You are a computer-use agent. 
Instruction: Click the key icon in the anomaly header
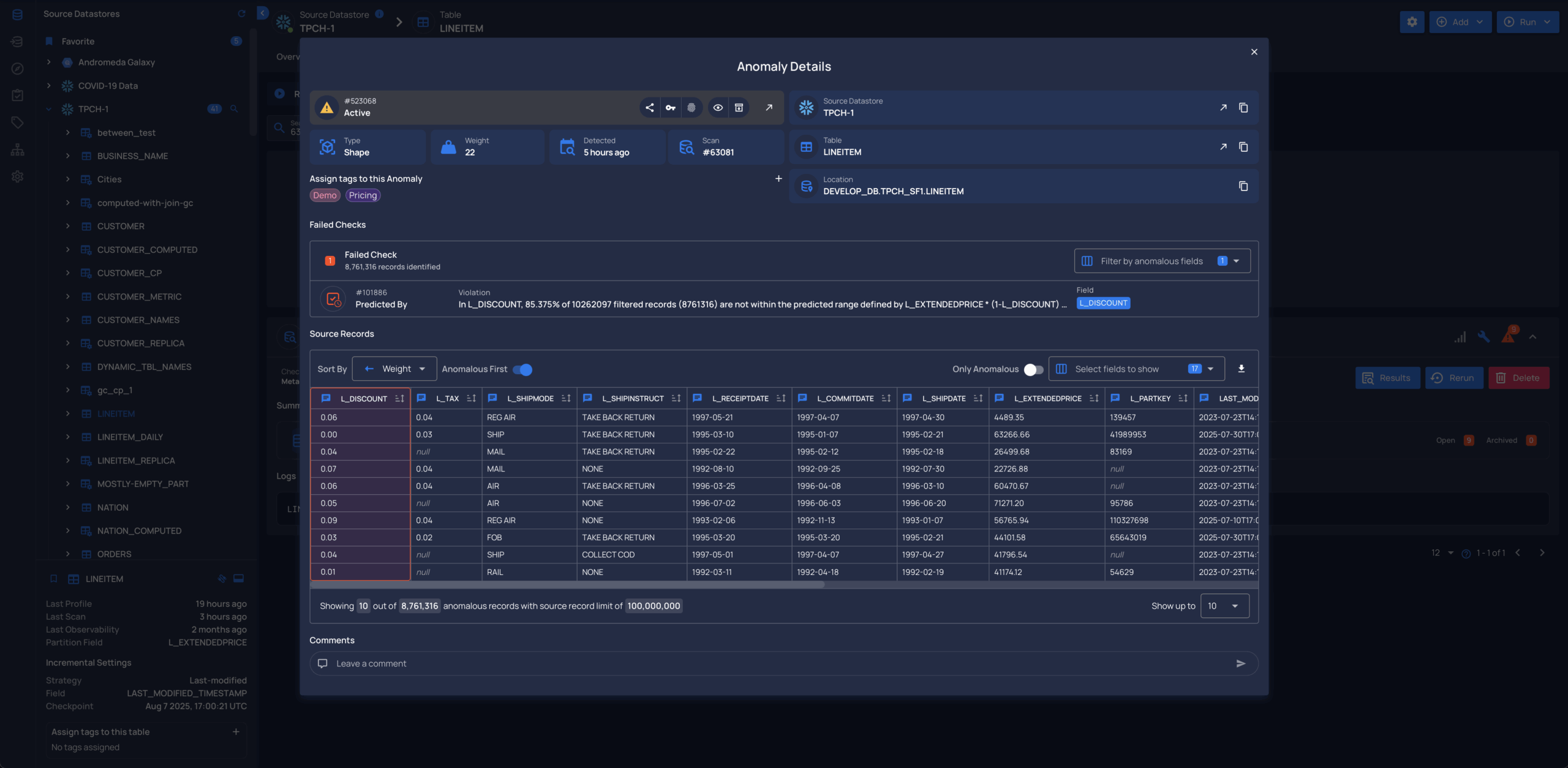pyautogui.click(x=671, y=108)
